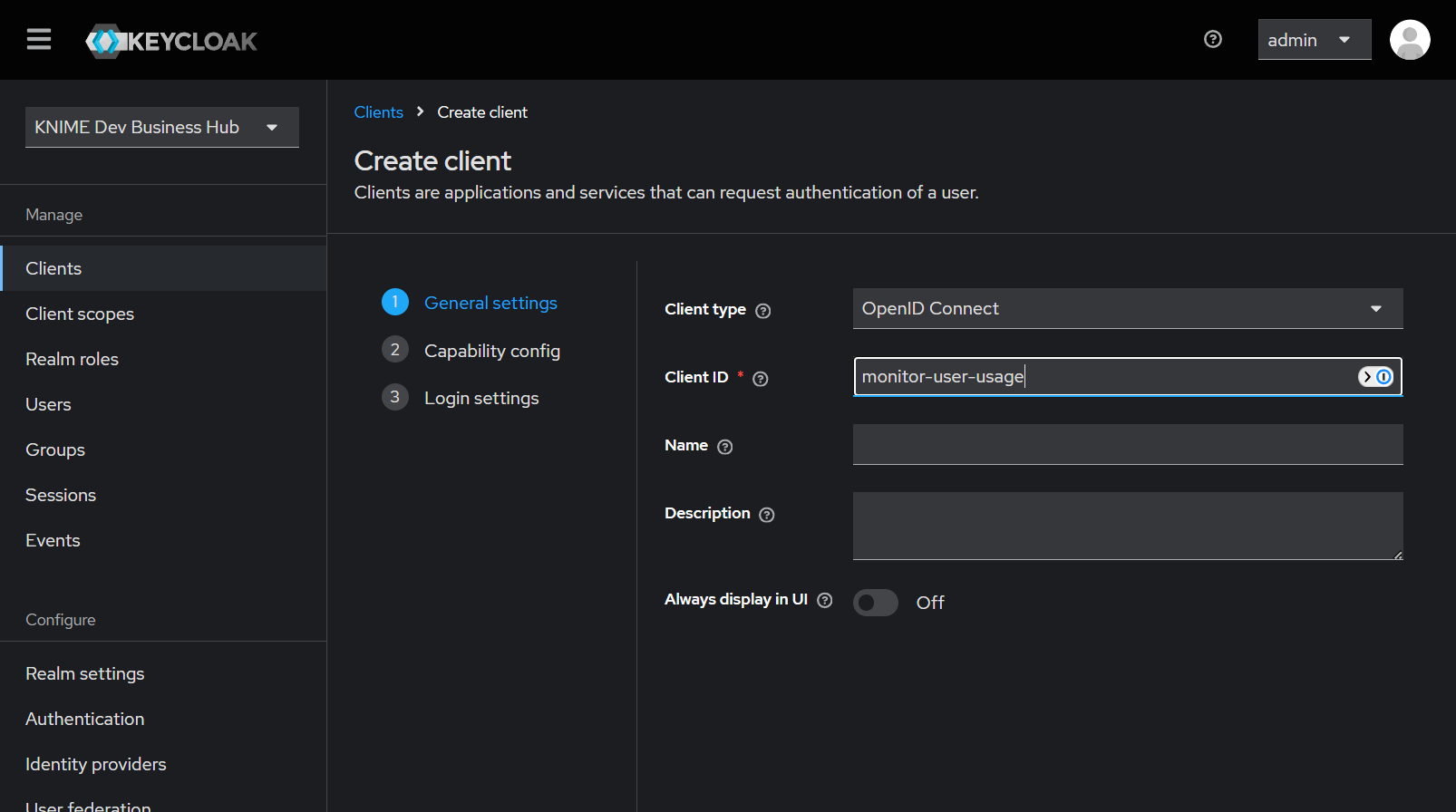Click the help question mark icon in header
This screenshot has width=1456, height=812.
pyautogui.click(x=1212, y=39)
